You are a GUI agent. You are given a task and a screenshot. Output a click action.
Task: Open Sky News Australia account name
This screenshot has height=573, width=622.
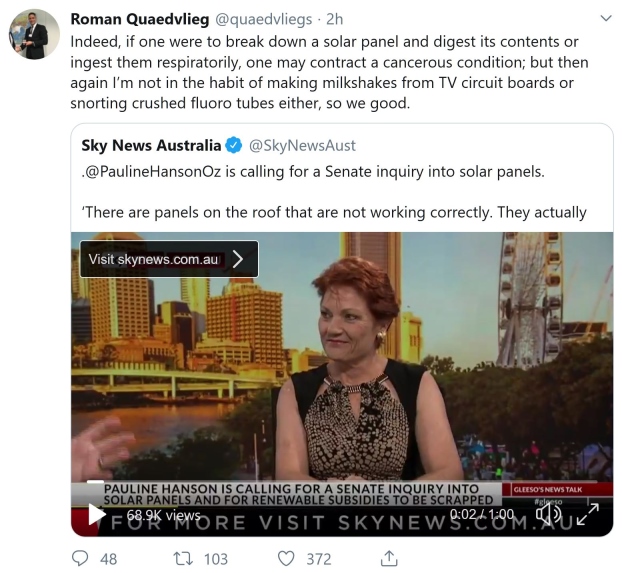coord(151,145)
